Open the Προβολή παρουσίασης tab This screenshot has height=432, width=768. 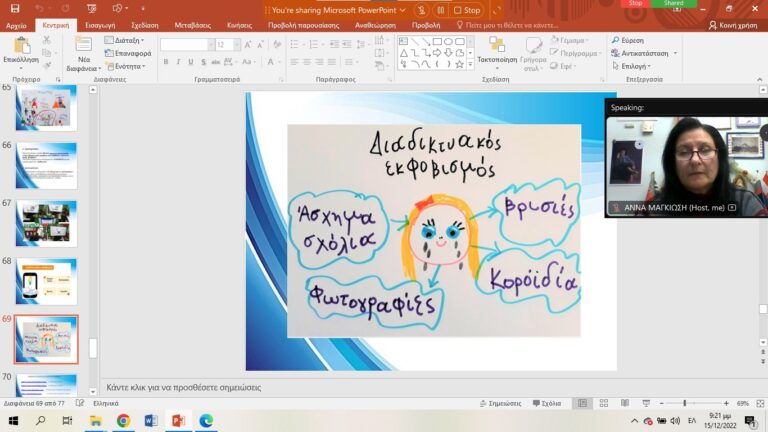304,25
